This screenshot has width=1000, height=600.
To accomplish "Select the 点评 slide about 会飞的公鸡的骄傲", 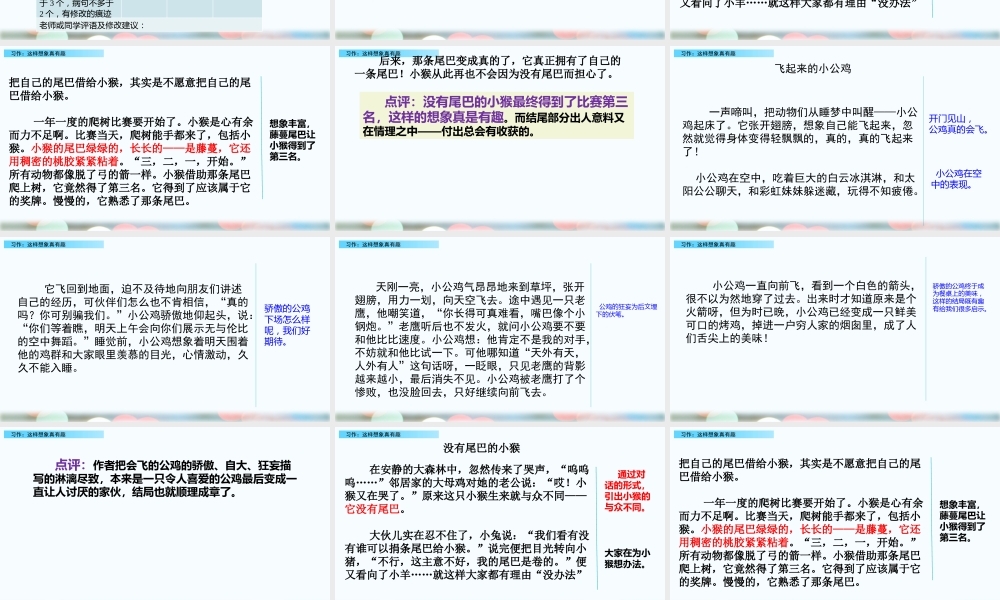I will 165,513.
